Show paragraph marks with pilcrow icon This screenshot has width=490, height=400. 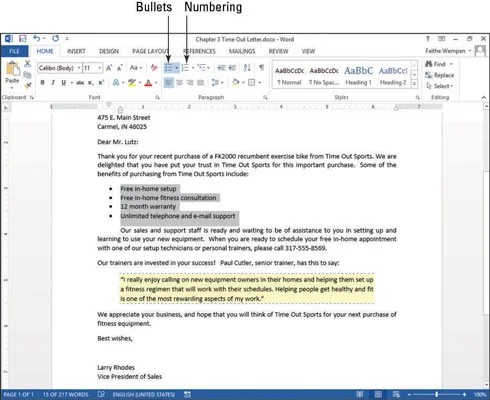point(262,68)
